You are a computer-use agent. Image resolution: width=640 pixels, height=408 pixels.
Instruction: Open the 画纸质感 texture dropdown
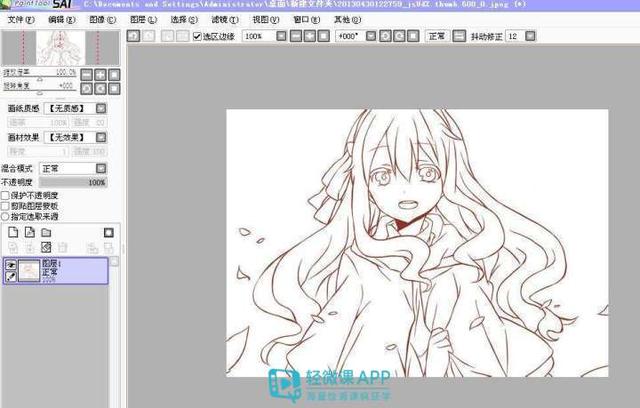101,108
